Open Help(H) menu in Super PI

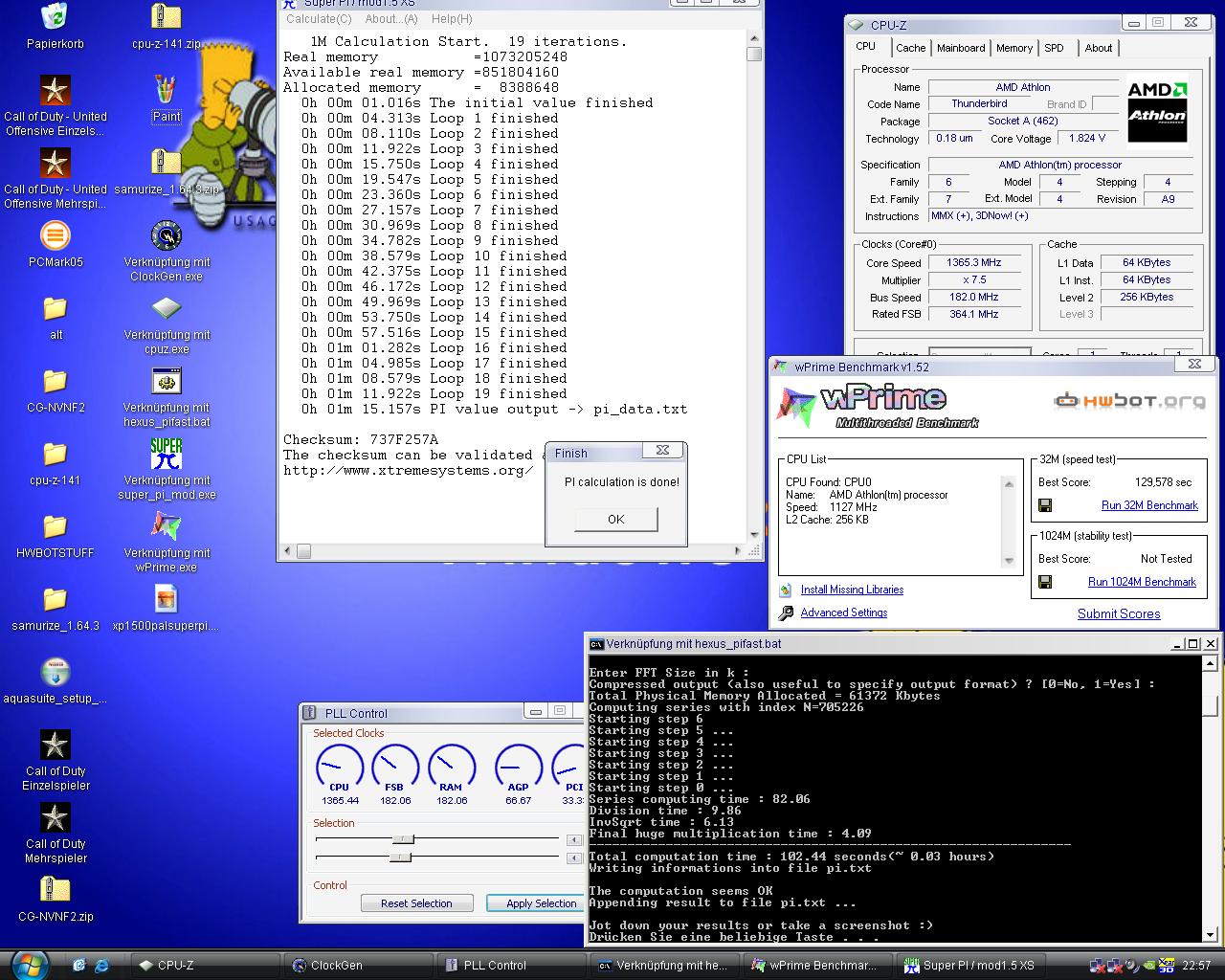[x=452, y=18]
